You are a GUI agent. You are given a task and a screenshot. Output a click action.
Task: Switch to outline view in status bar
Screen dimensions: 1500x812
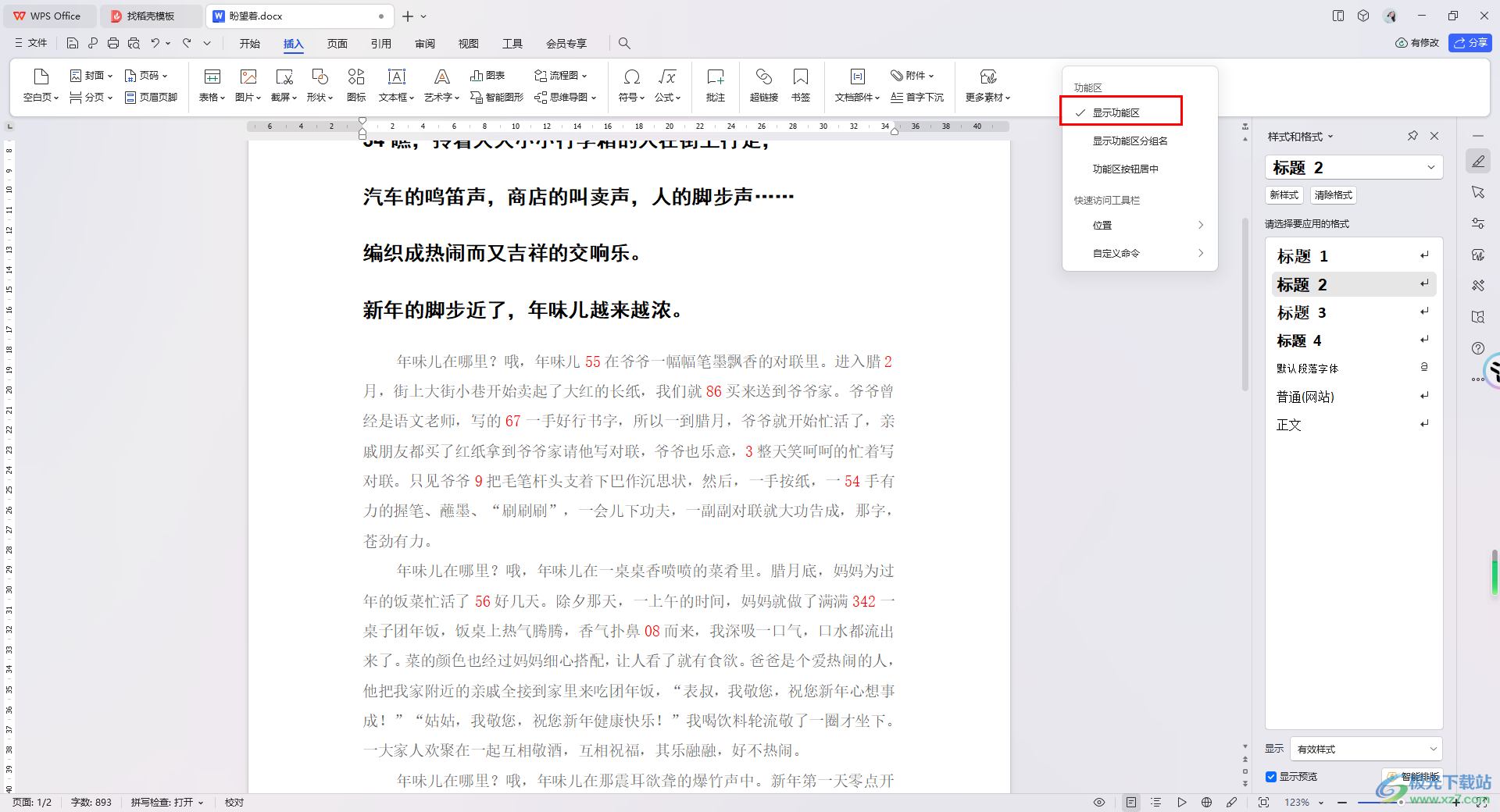(1156, 802)
